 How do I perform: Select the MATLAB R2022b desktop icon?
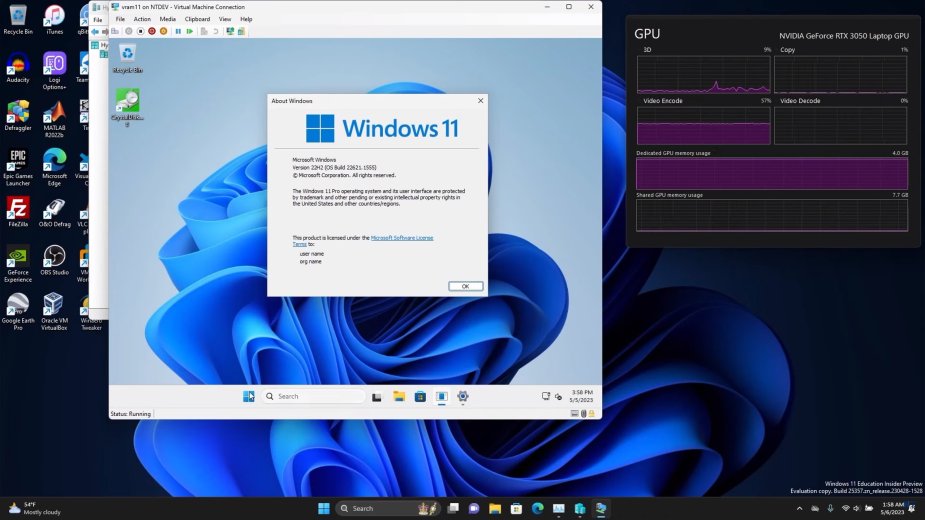pyautogui.click(x=54, y=119)
